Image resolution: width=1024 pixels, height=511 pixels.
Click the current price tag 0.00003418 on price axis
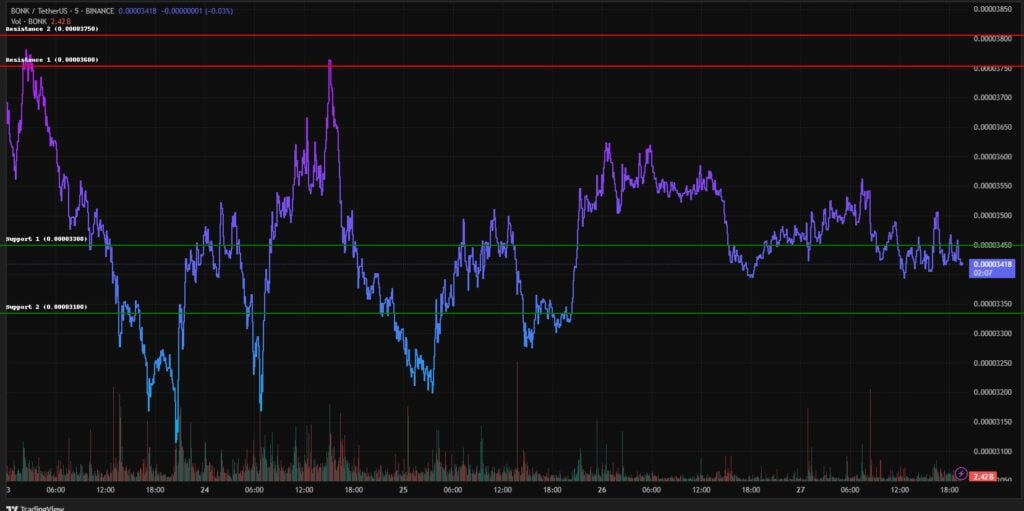(992, 264)
